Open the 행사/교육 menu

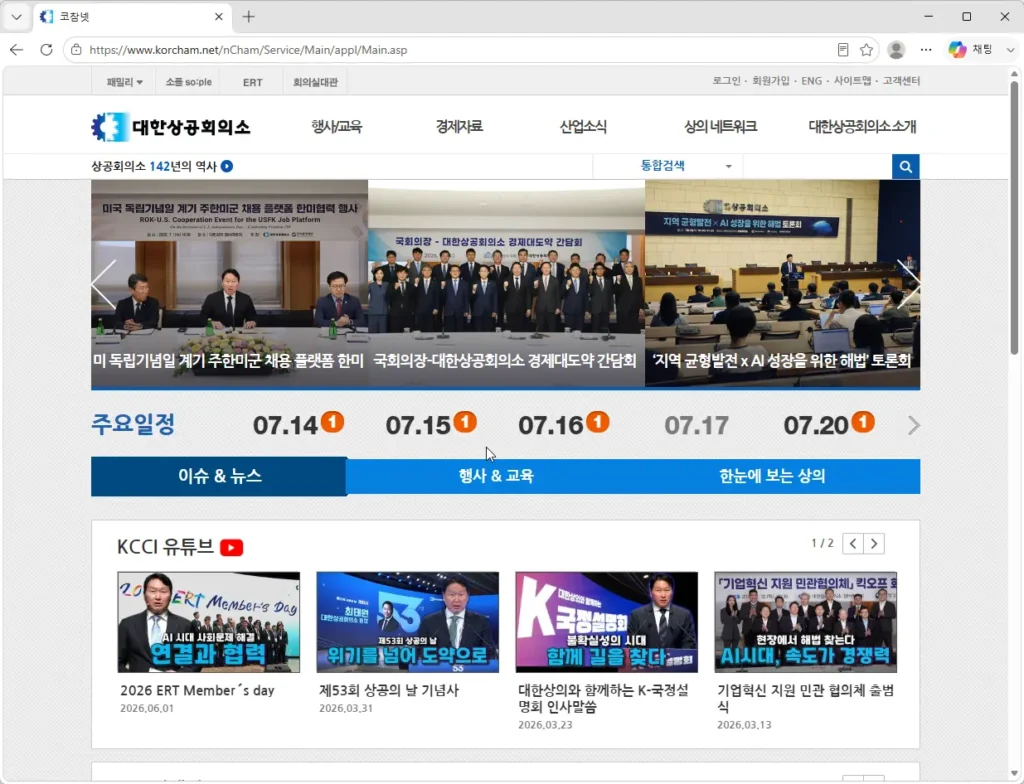336,126
